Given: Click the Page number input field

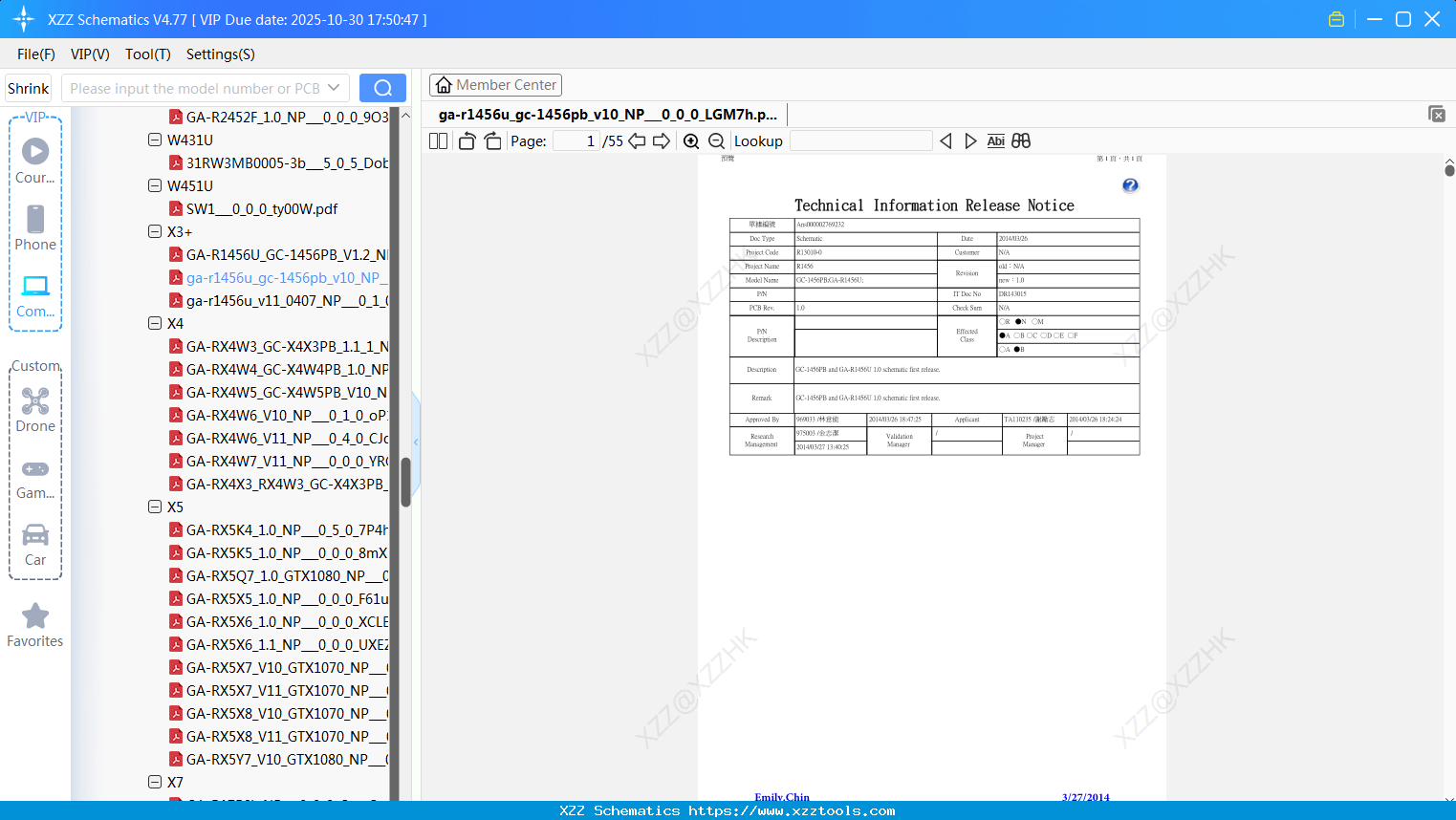Looking at the screenshot, I should click(576, 141).
